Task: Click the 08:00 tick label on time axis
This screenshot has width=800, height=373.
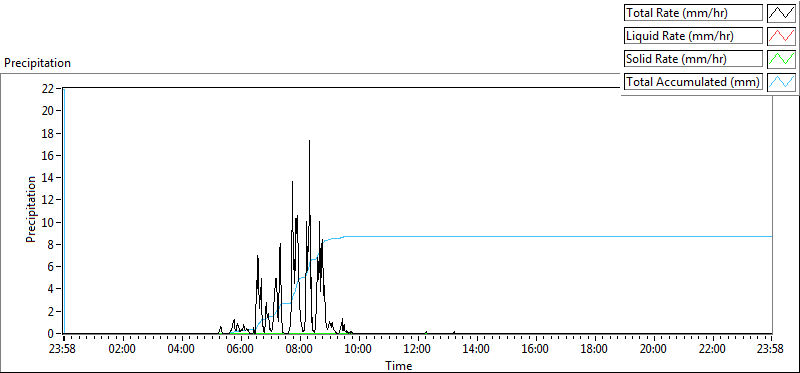Action: (299, 350)
